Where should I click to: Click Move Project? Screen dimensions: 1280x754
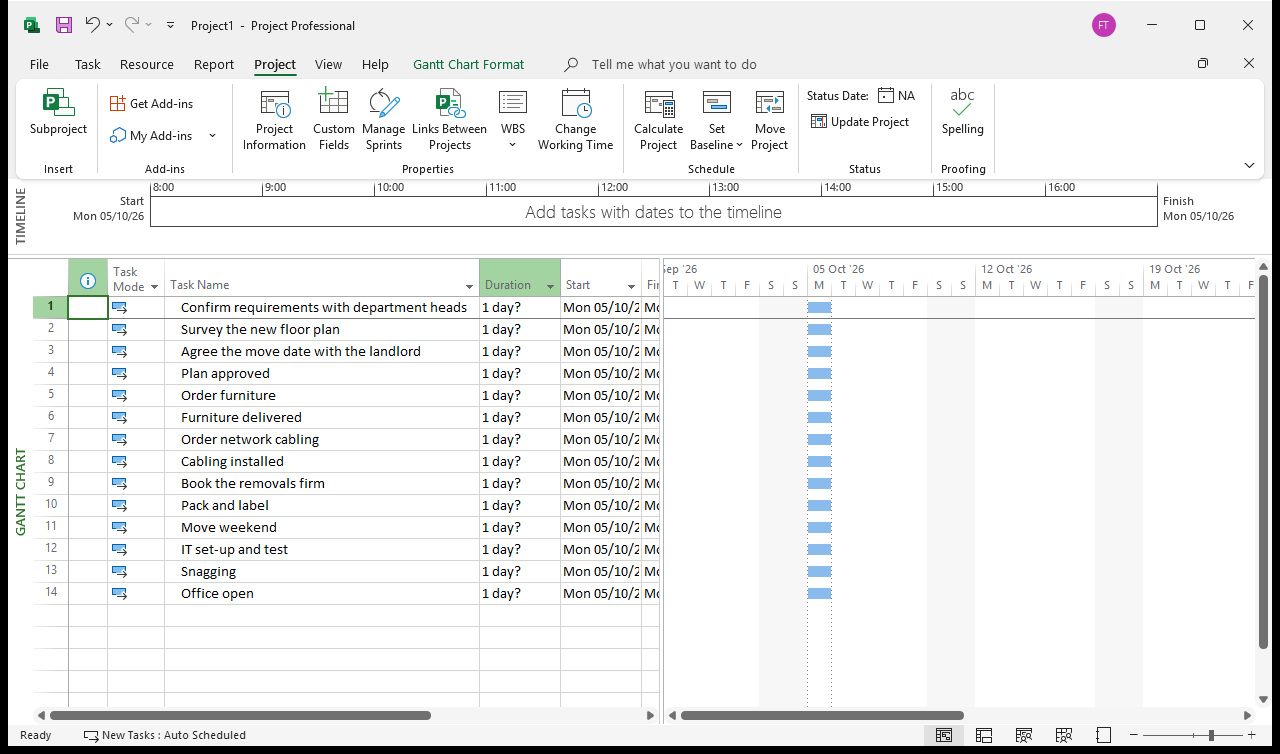pos(769,120)
